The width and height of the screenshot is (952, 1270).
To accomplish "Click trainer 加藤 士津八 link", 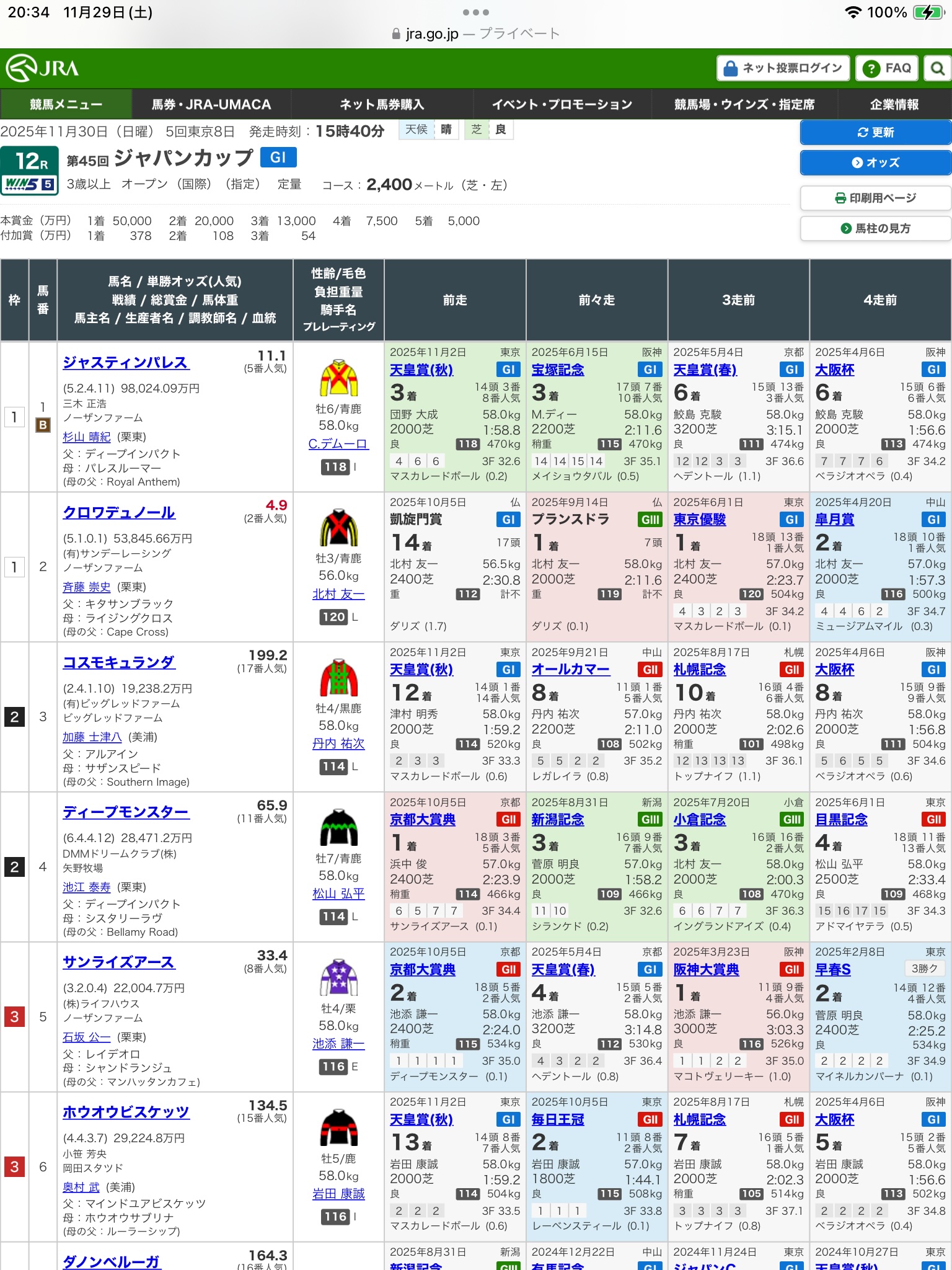I will [x=92, y=737].
